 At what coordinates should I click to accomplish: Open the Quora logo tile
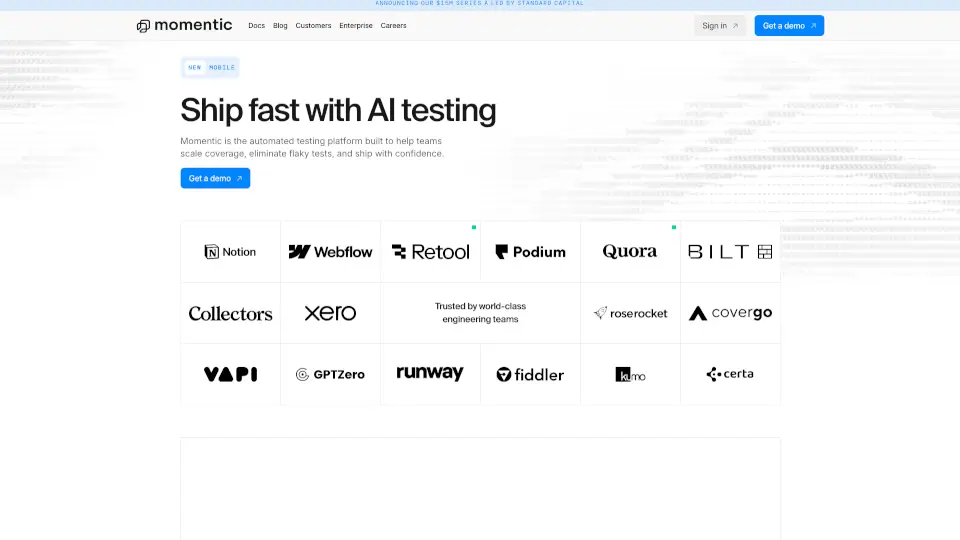[x=630, y=252]
